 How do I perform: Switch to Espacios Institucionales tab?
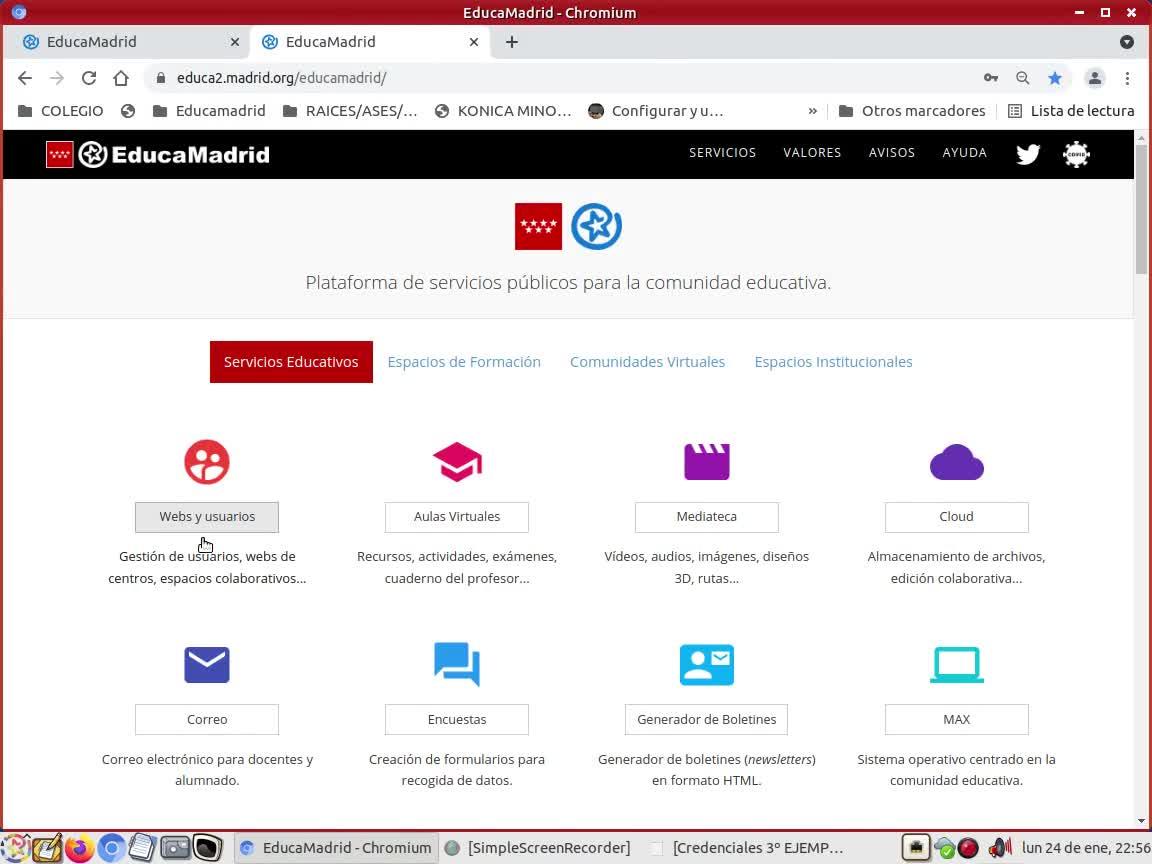pos(833,361)
